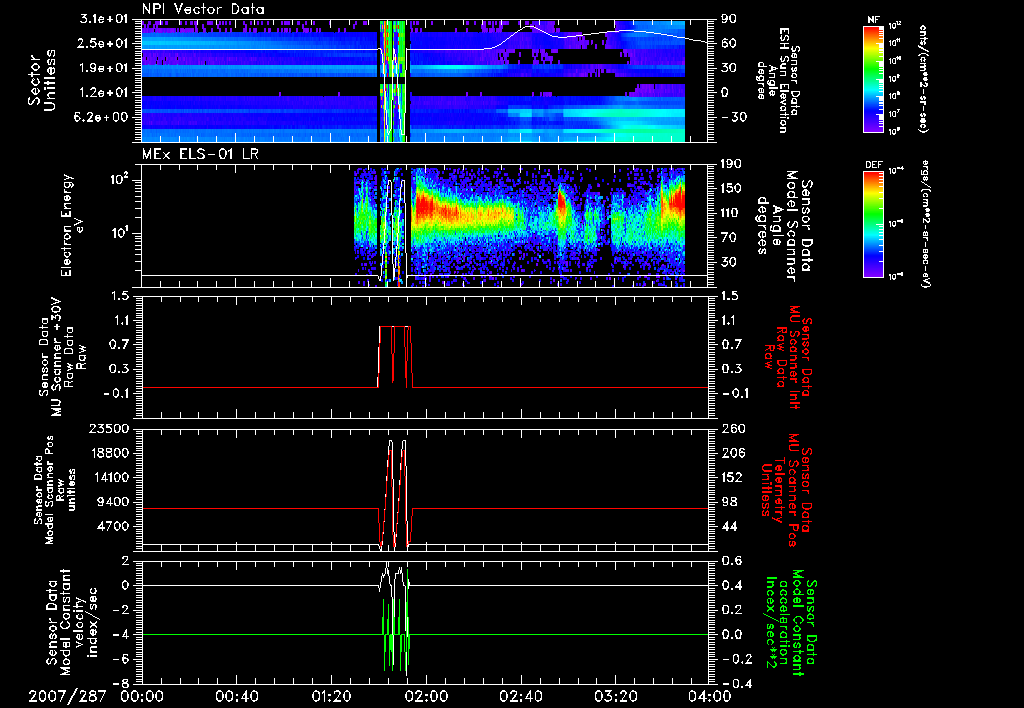Click the '110' scanner angle tick value
The image size is (1024, 708).
click(731, 213)
